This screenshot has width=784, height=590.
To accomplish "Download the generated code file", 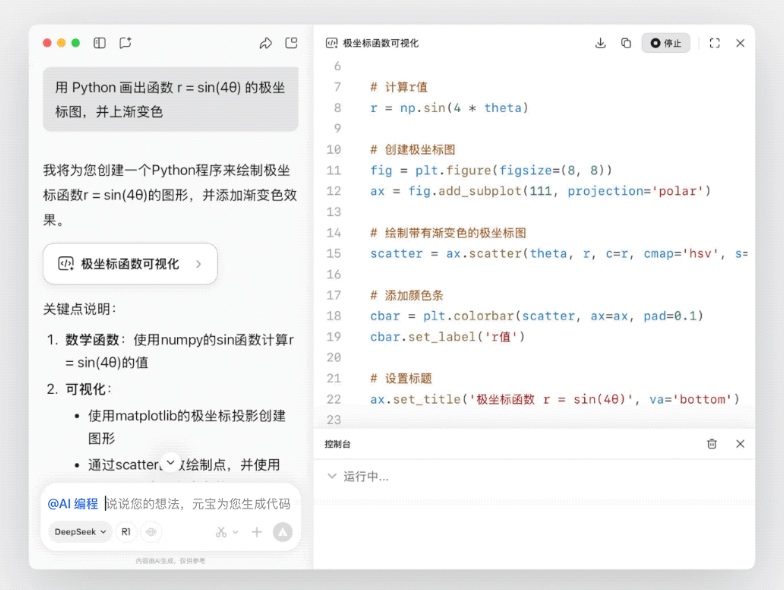I will 600,43.
